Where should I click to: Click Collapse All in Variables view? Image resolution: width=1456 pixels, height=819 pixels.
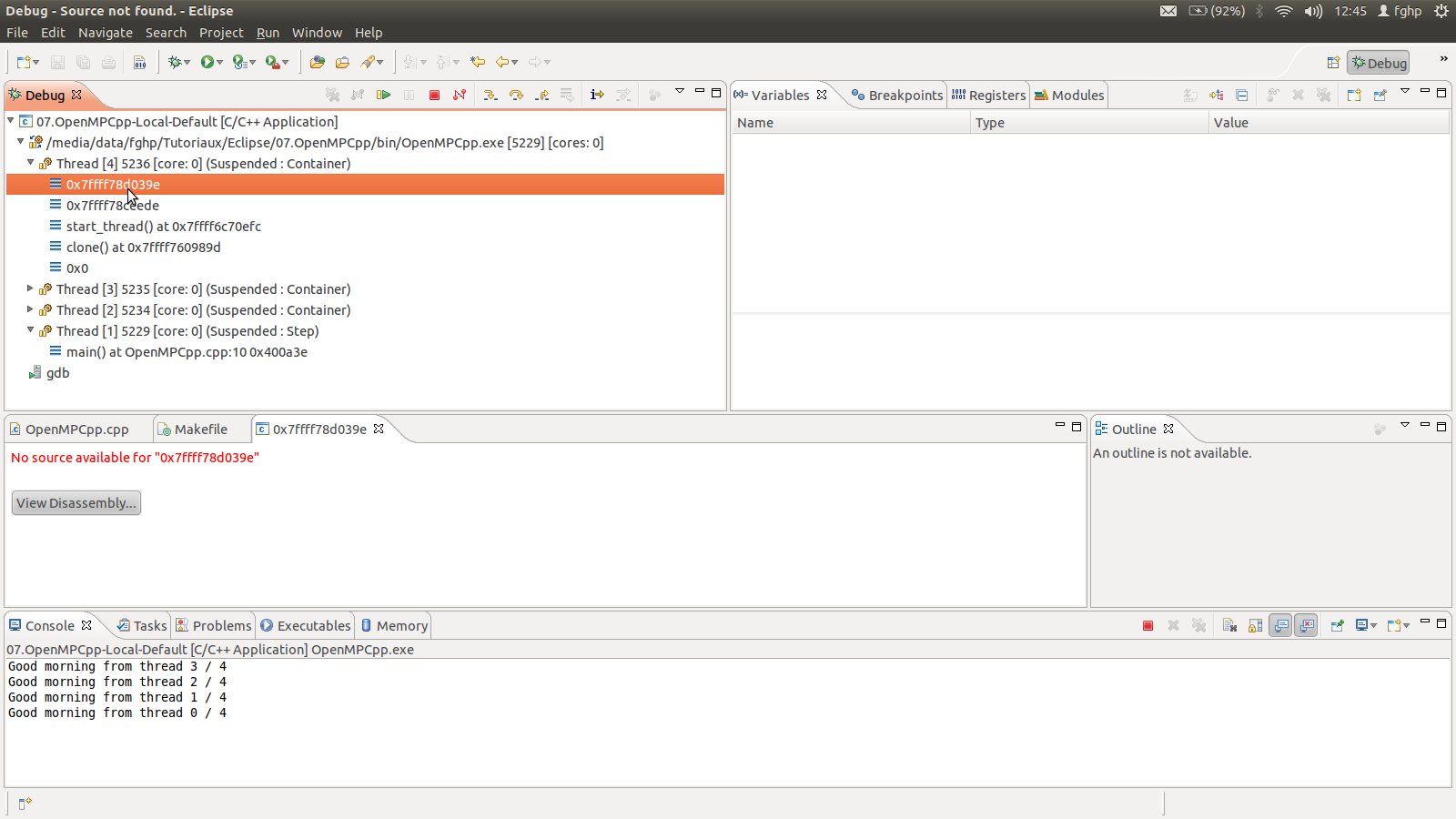coord(1242,95)
